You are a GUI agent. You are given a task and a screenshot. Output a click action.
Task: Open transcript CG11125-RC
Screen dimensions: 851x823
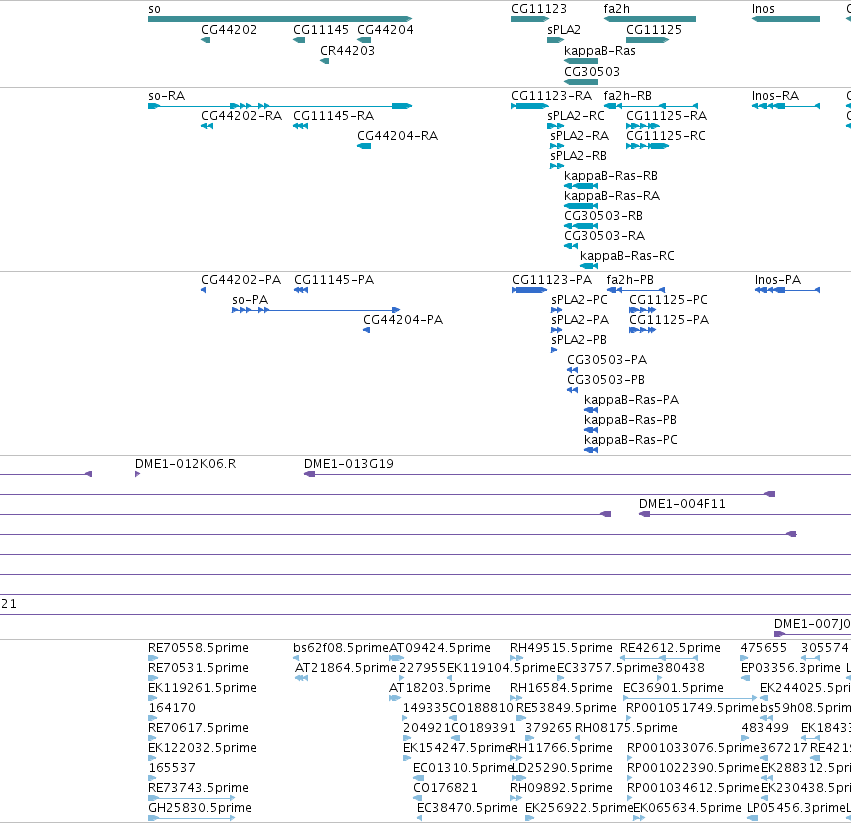(x=666, y=136)
